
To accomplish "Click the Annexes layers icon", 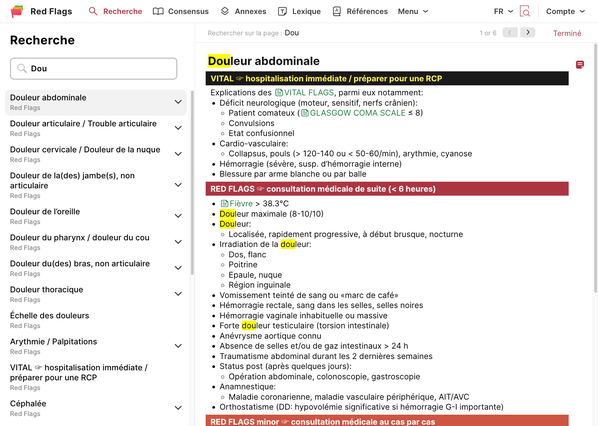I will click(x=225, y=11).
